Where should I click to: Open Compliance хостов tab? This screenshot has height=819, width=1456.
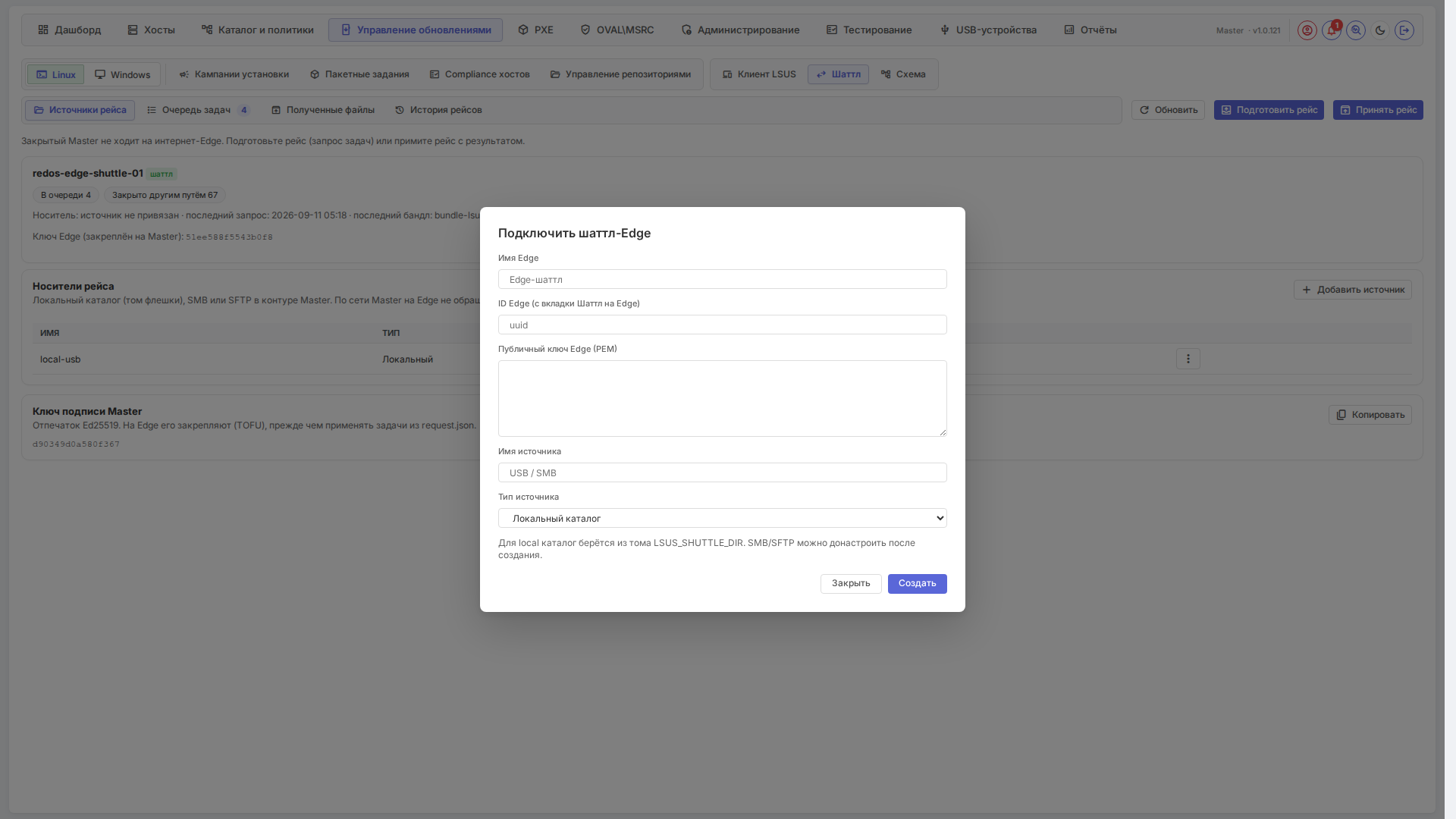tap(479, 74)
